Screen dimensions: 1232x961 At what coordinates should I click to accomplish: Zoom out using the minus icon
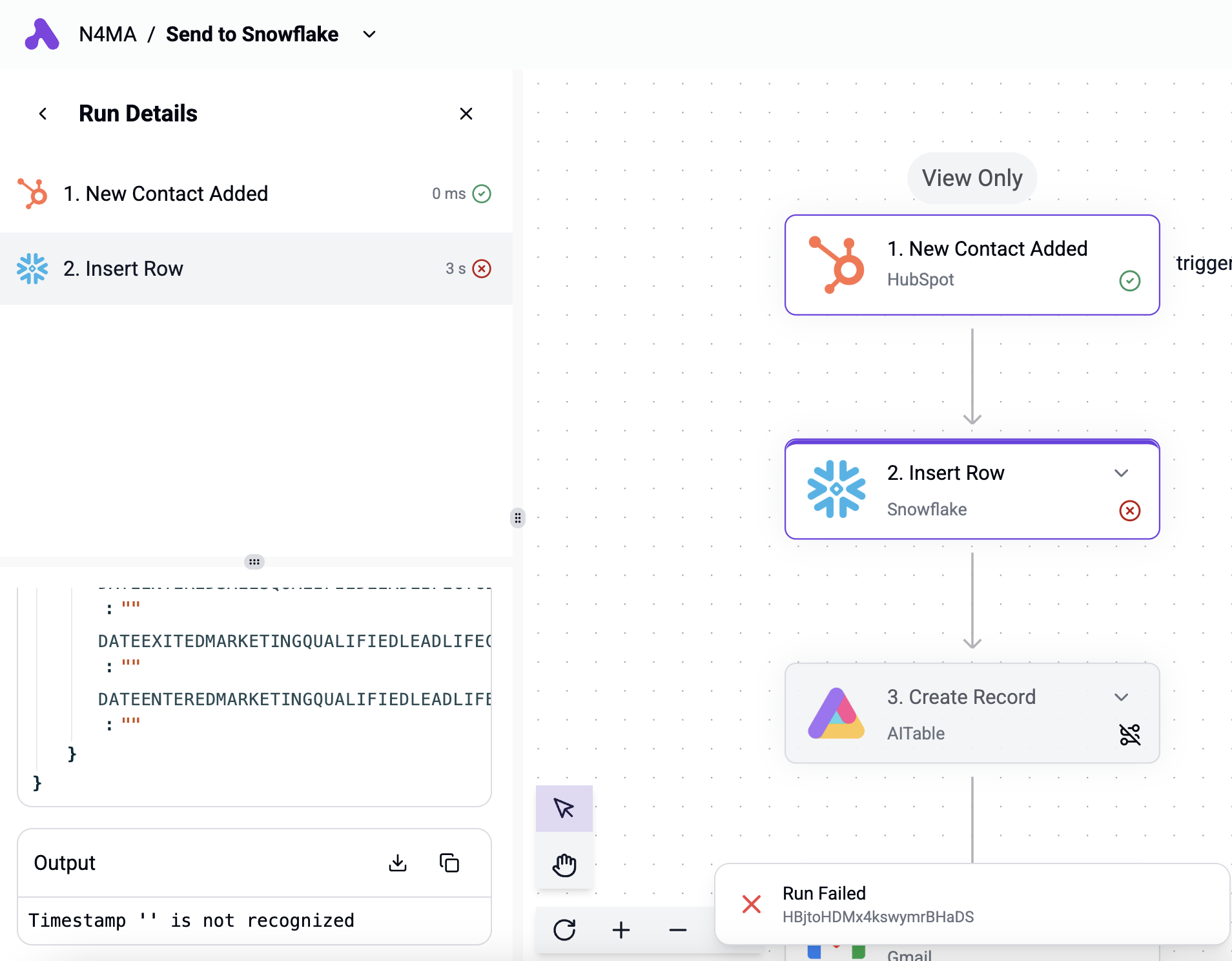point(678,930)
